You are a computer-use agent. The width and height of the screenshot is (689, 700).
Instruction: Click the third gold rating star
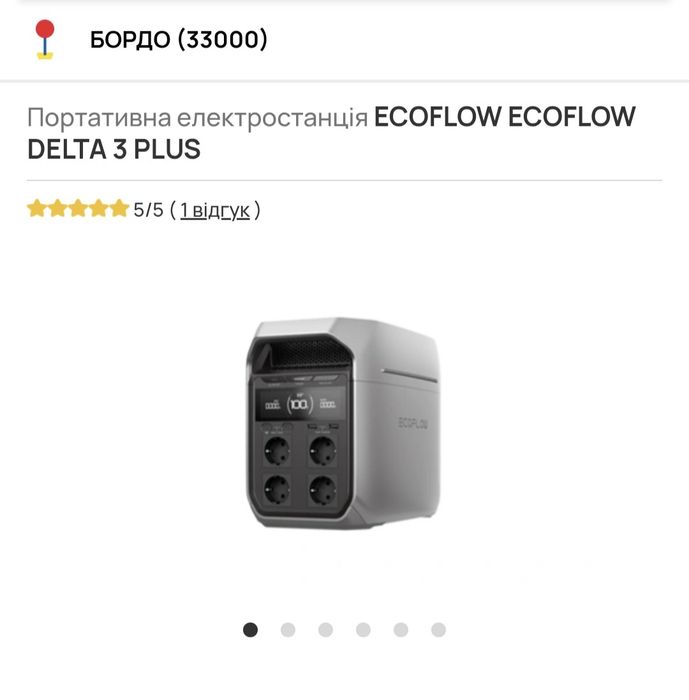pos(78,208)
